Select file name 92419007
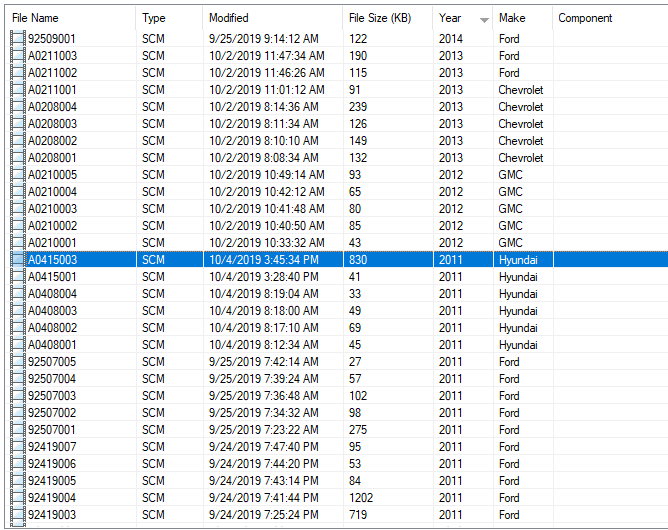668x530 pixels. tap(52, 447)
